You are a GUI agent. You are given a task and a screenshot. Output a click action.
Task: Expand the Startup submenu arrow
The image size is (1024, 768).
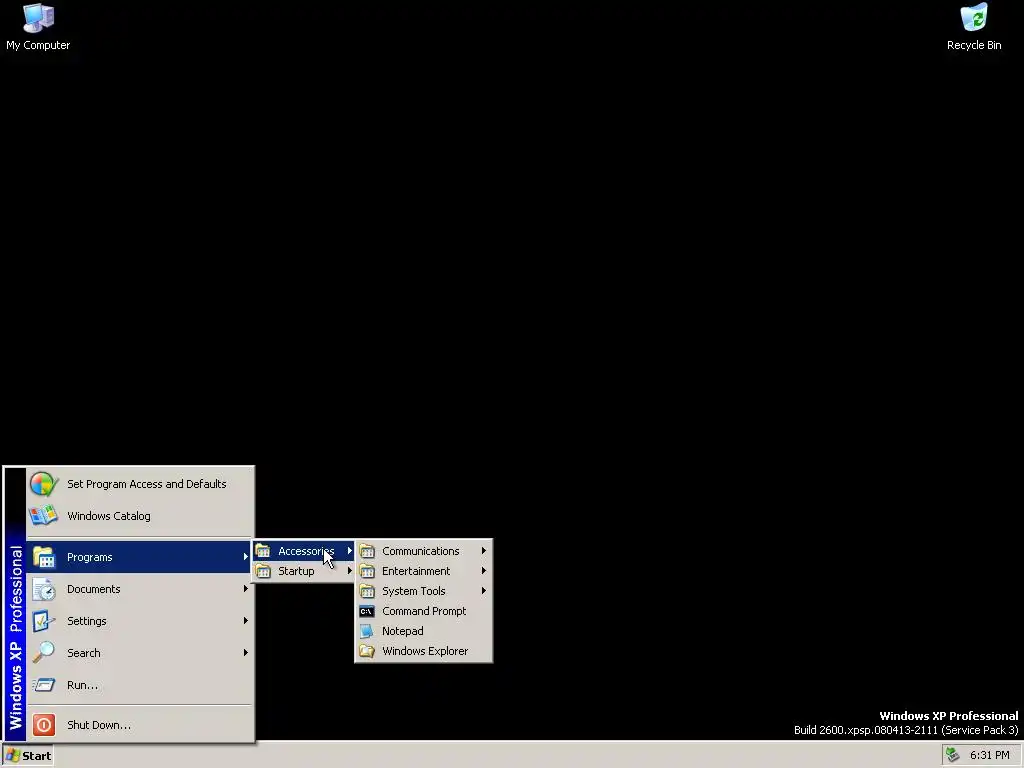349,571
